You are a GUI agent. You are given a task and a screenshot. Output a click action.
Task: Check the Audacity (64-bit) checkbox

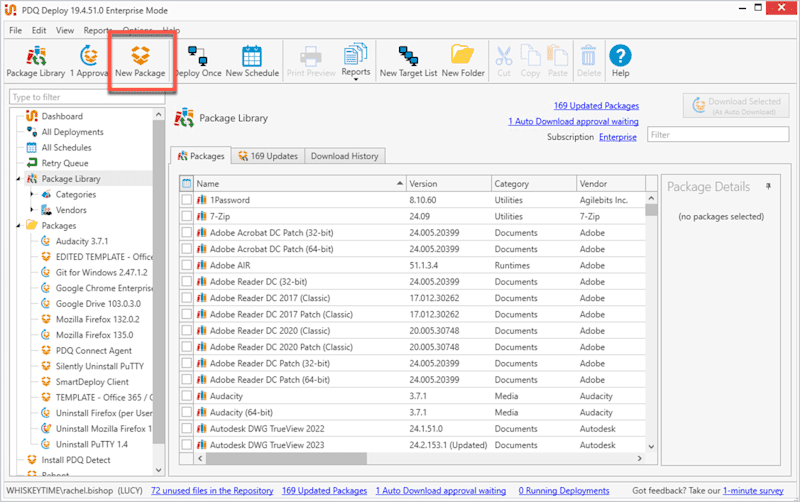click(x=187, y=412)
